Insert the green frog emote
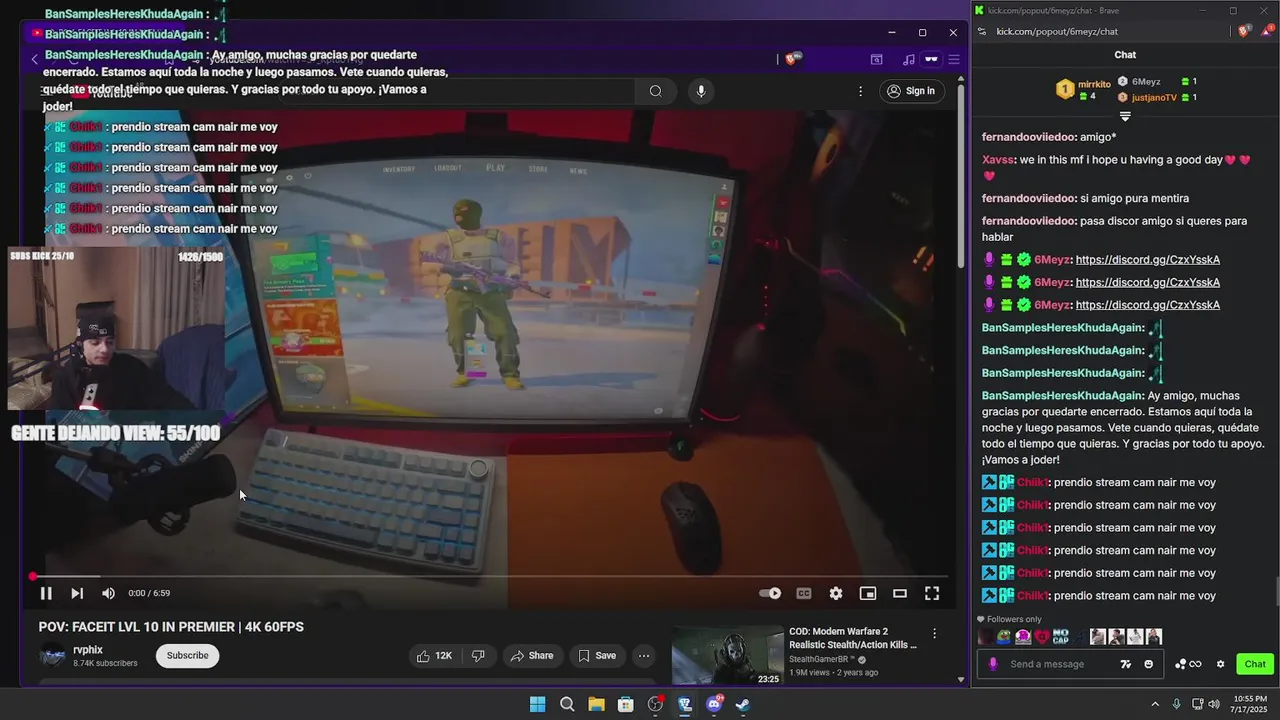 [1004, 637]
